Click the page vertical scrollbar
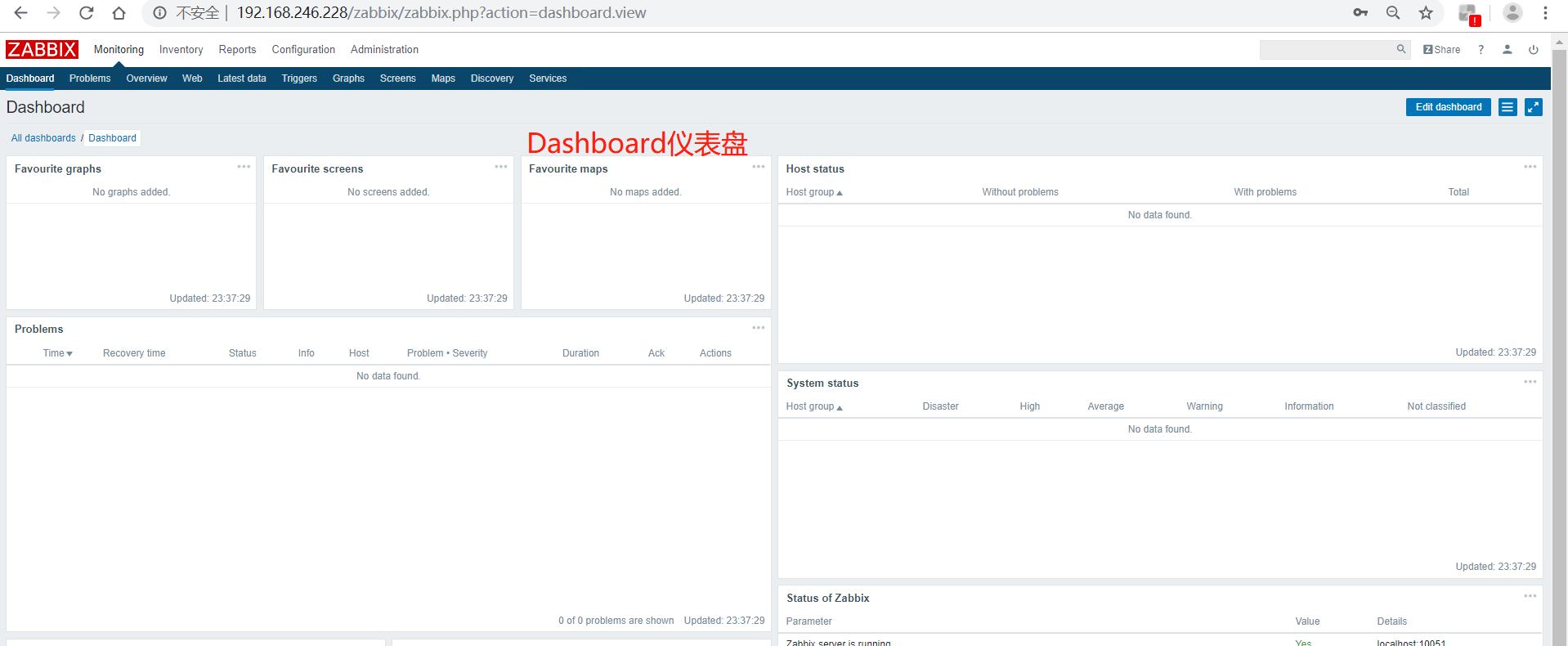Viewport: 1568px width, 646px height. (1560, 339)
